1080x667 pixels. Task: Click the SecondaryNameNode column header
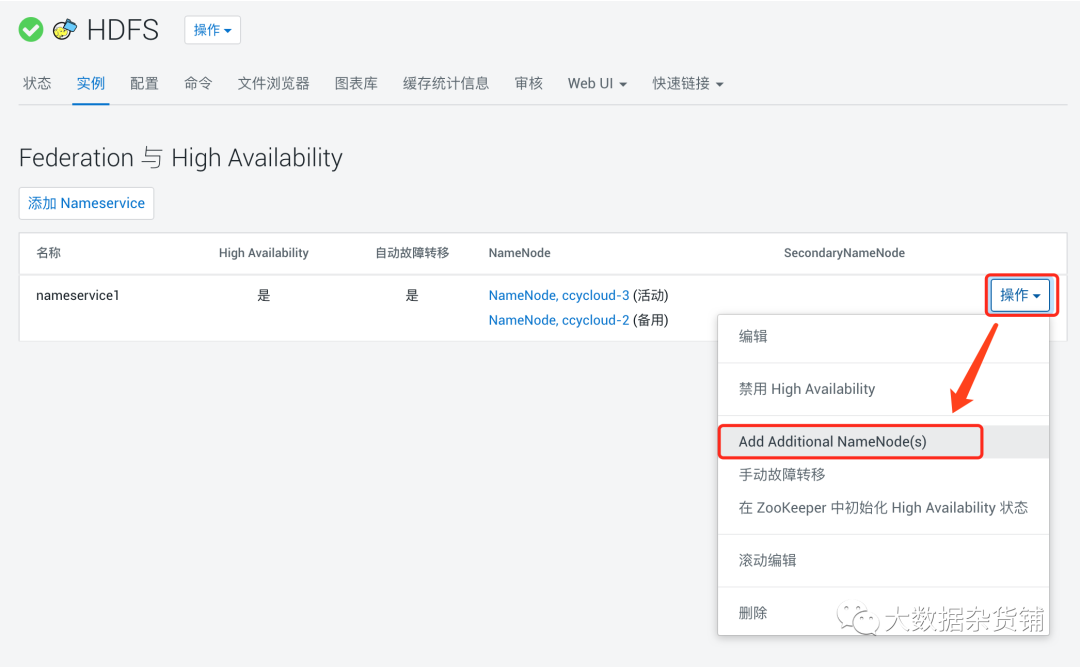(844, 253)
